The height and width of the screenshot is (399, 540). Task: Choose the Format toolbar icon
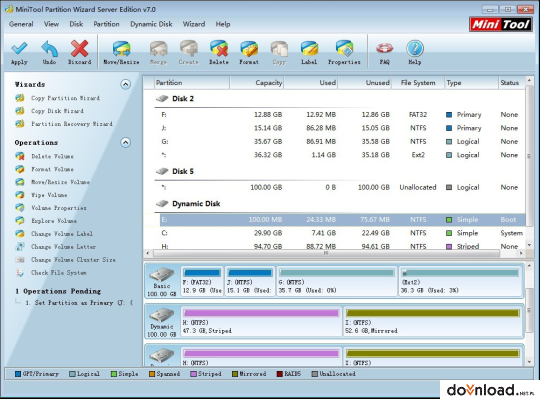(249, 49)
